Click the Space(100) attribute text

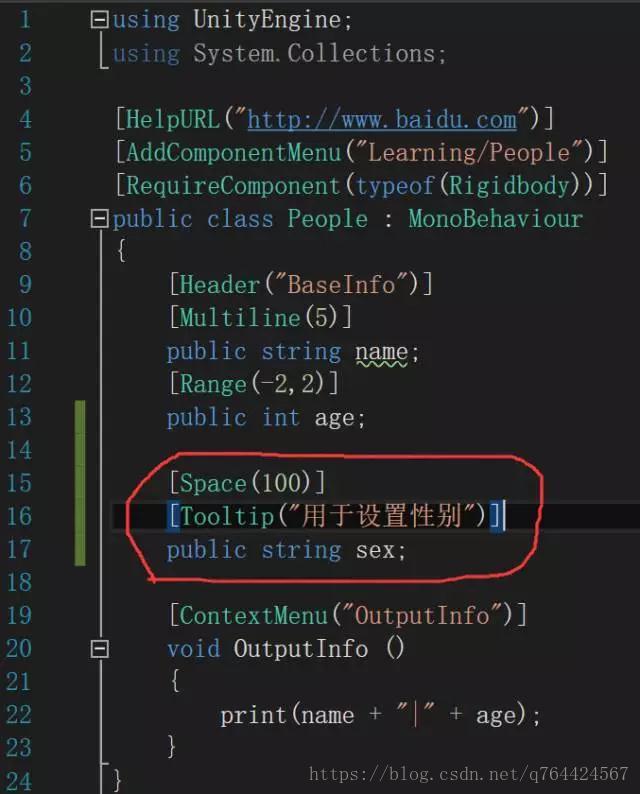coord(247,483)
